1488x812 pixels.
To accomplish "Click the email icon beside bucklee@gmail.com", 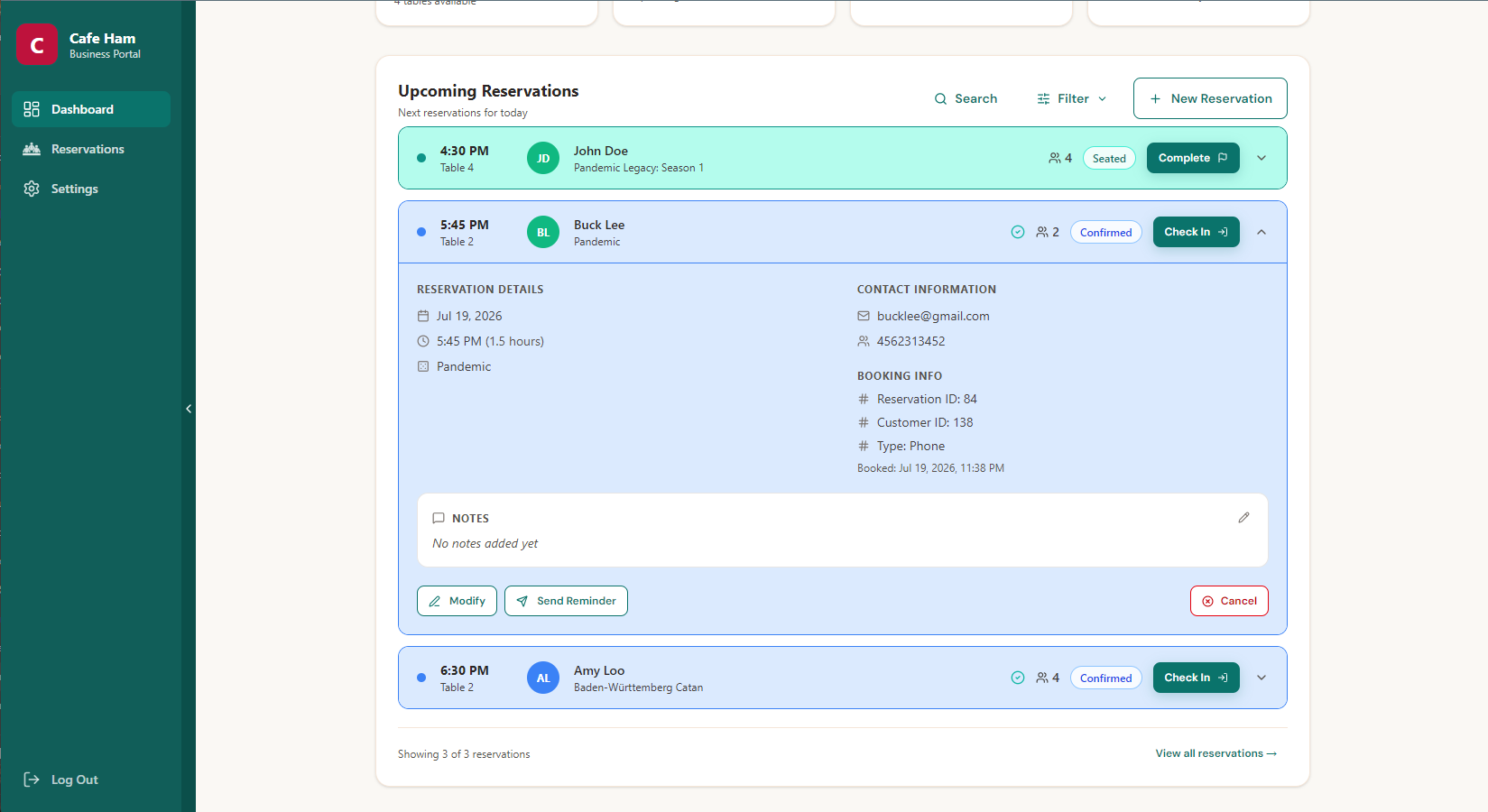I will 864,316.
